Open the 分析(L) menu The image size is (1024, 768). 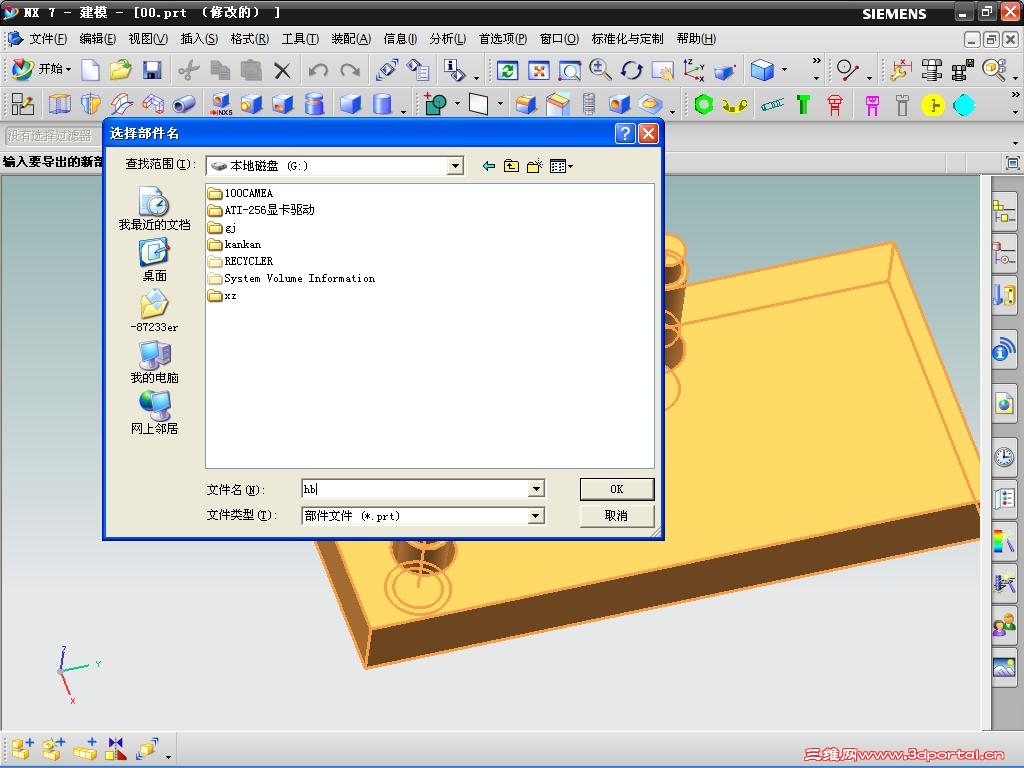(x=447, y=39)
